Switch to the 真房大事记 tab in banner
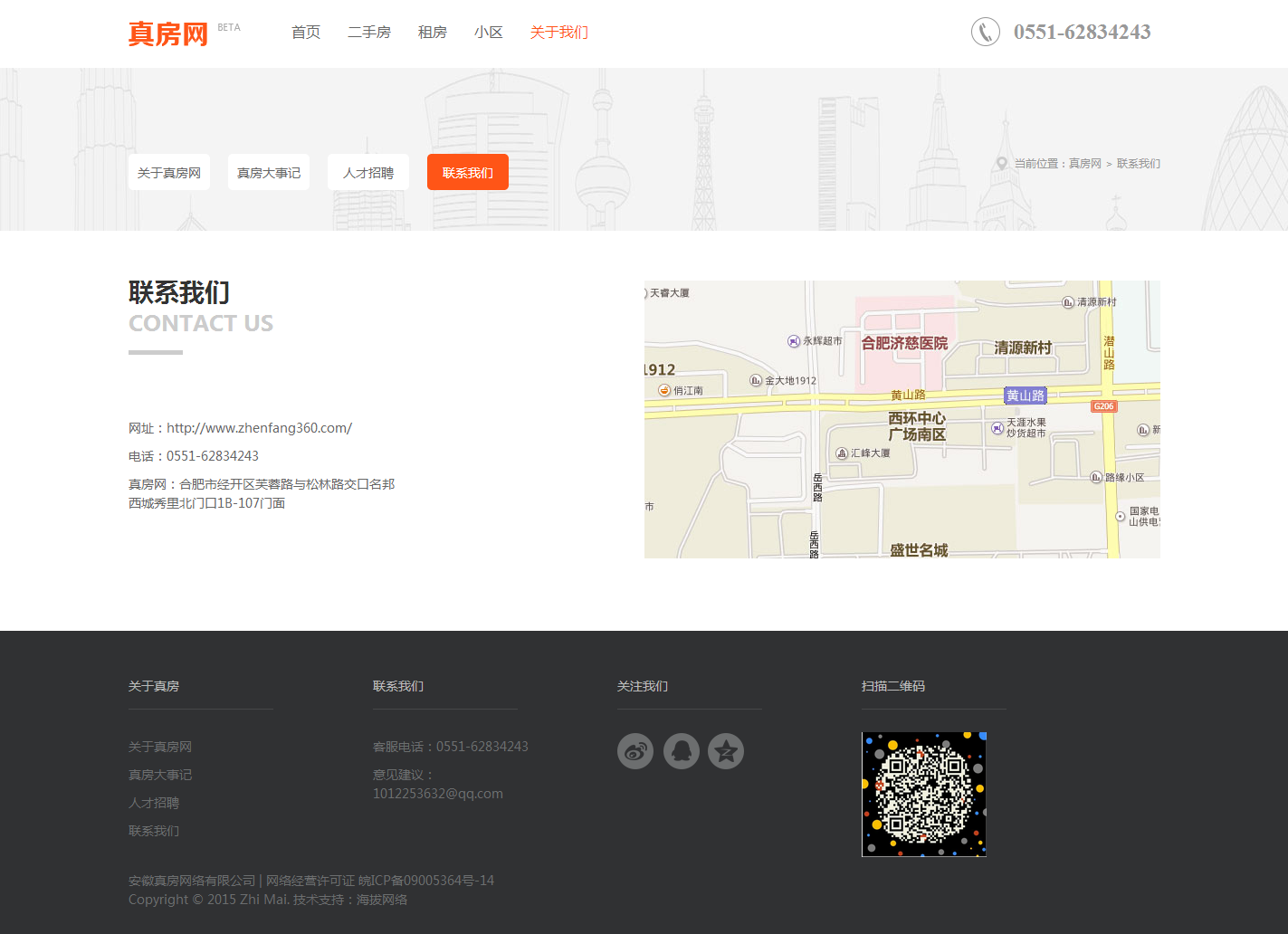 tap(269, 173)
